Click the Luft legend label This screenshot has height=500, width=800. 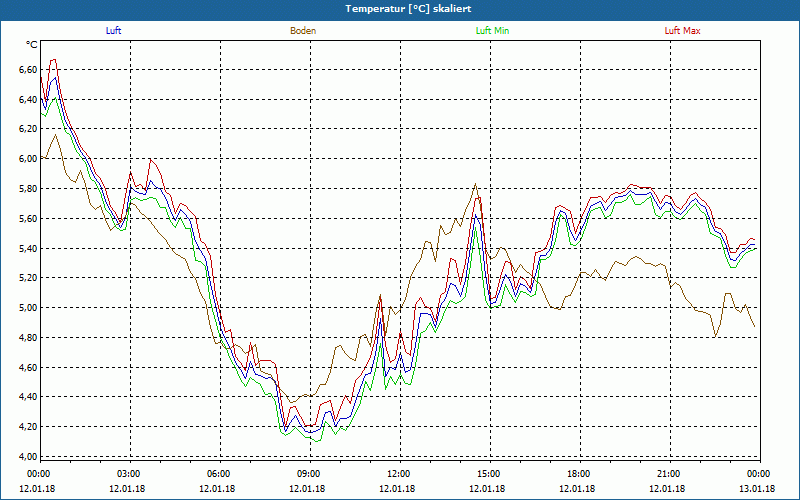click(113, 31)
